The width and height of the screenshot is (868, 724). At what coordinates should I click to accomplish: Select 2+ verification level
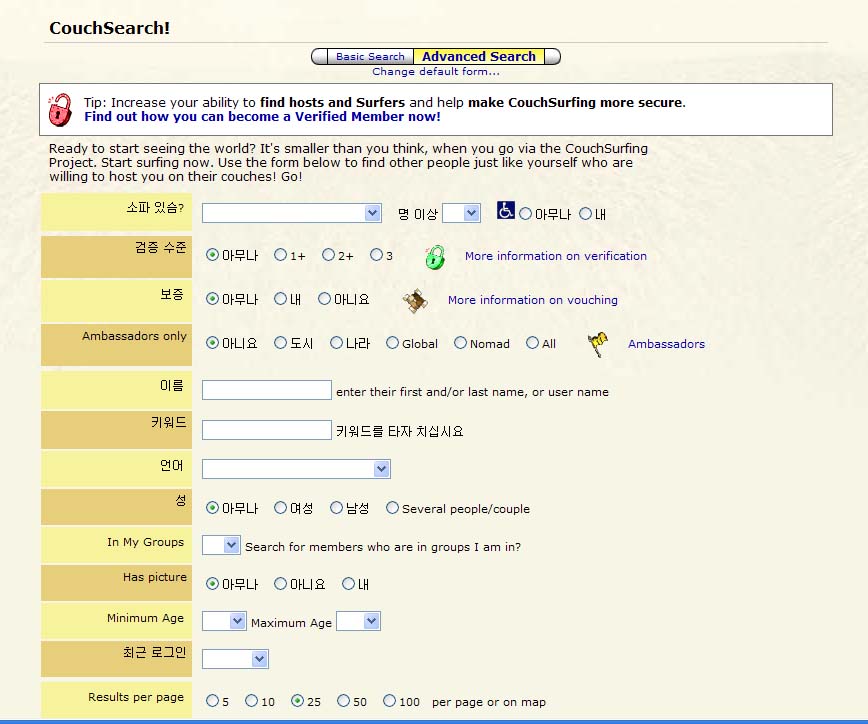pyautogui.click(x=328, y=255)
